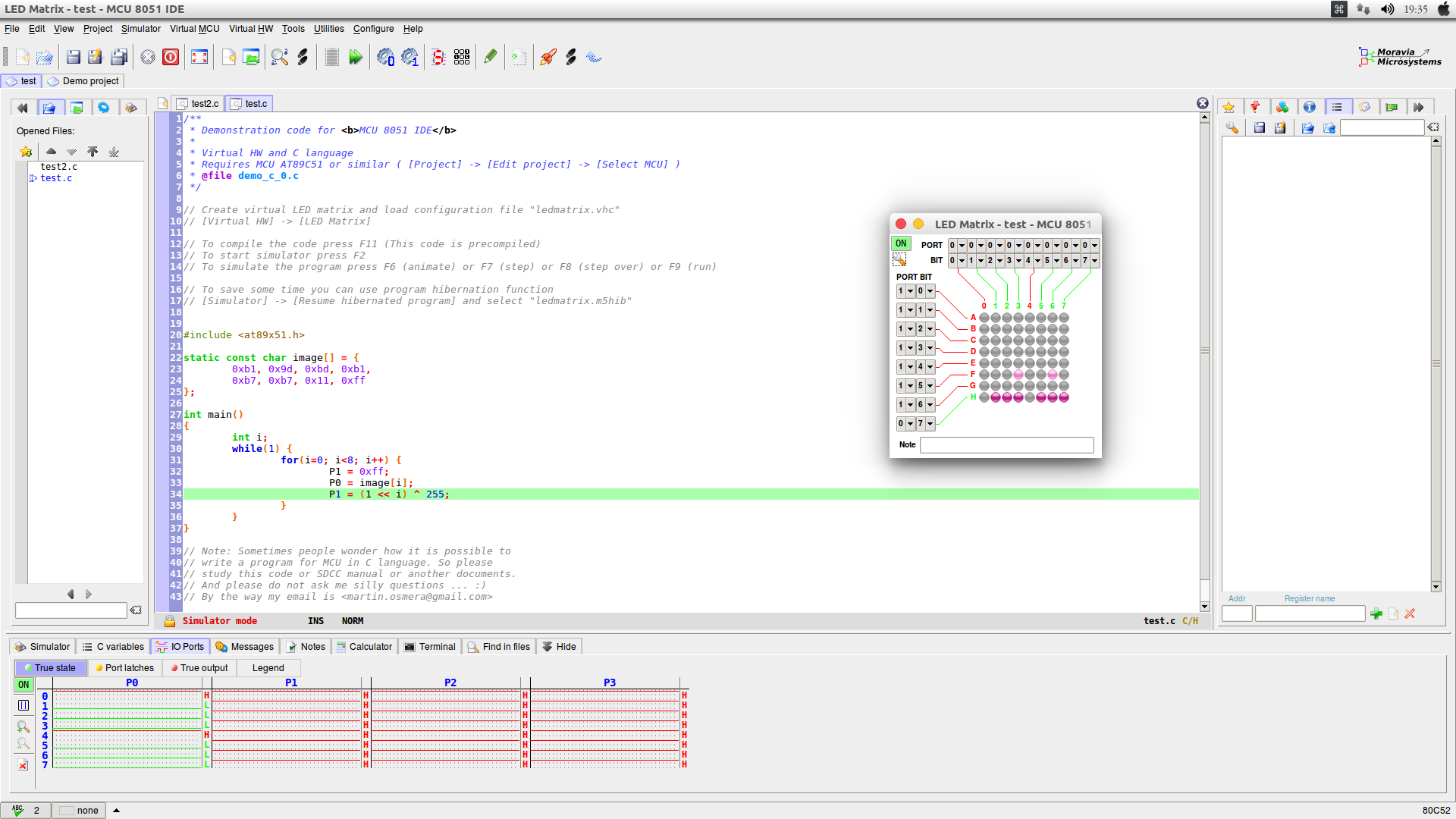The height and width of the screenshot is (819, 1456).
Task: Open the C variables bottom tab
Action: tap(113, 646)
